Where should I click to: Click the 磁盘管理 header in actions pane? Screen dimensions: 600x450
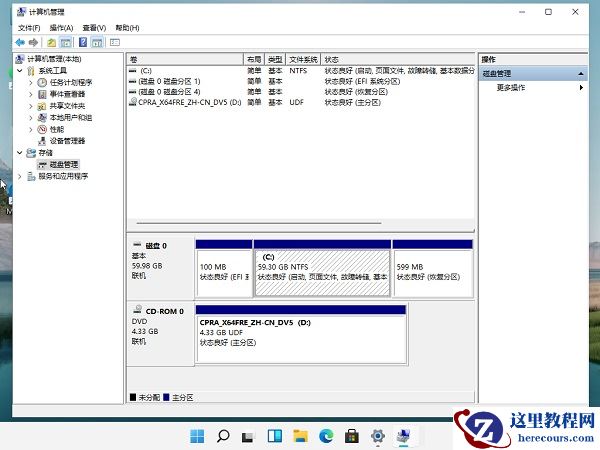[x=533, y=73]
